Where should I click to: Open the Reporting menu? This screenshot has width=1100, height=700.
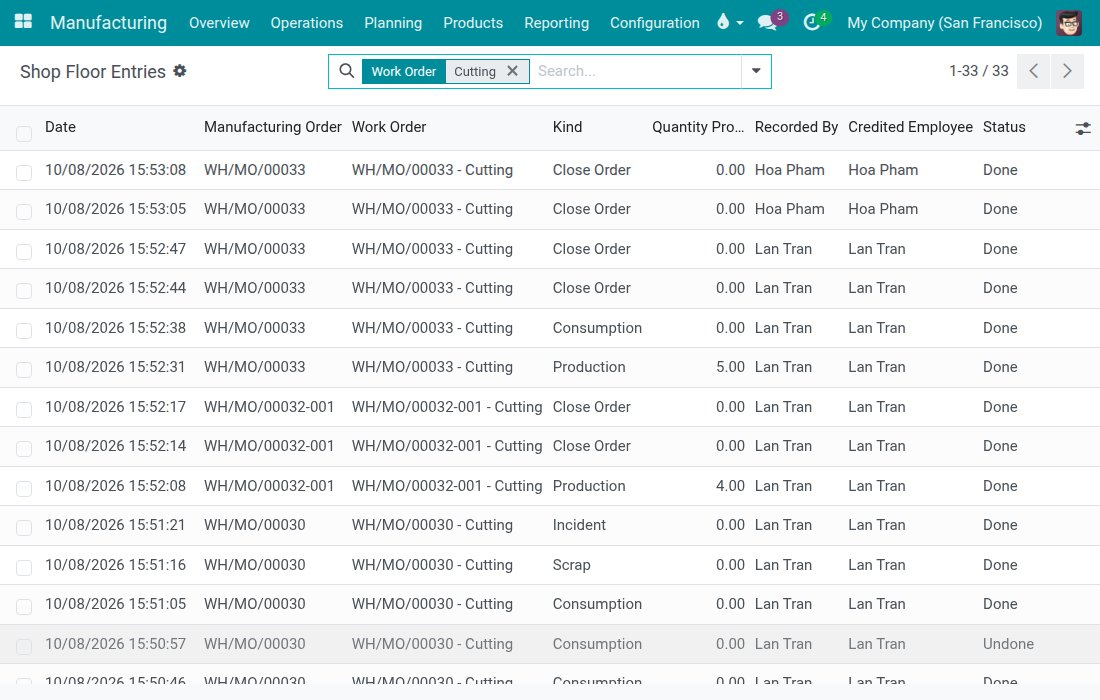[556, 22]
